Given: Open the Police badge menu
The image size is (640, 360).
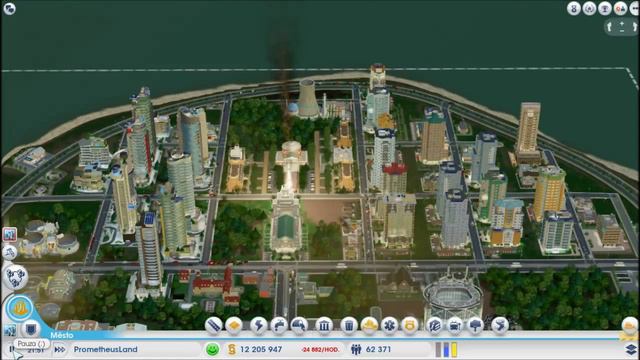Looking at the screenshot, I should (410, 325).
